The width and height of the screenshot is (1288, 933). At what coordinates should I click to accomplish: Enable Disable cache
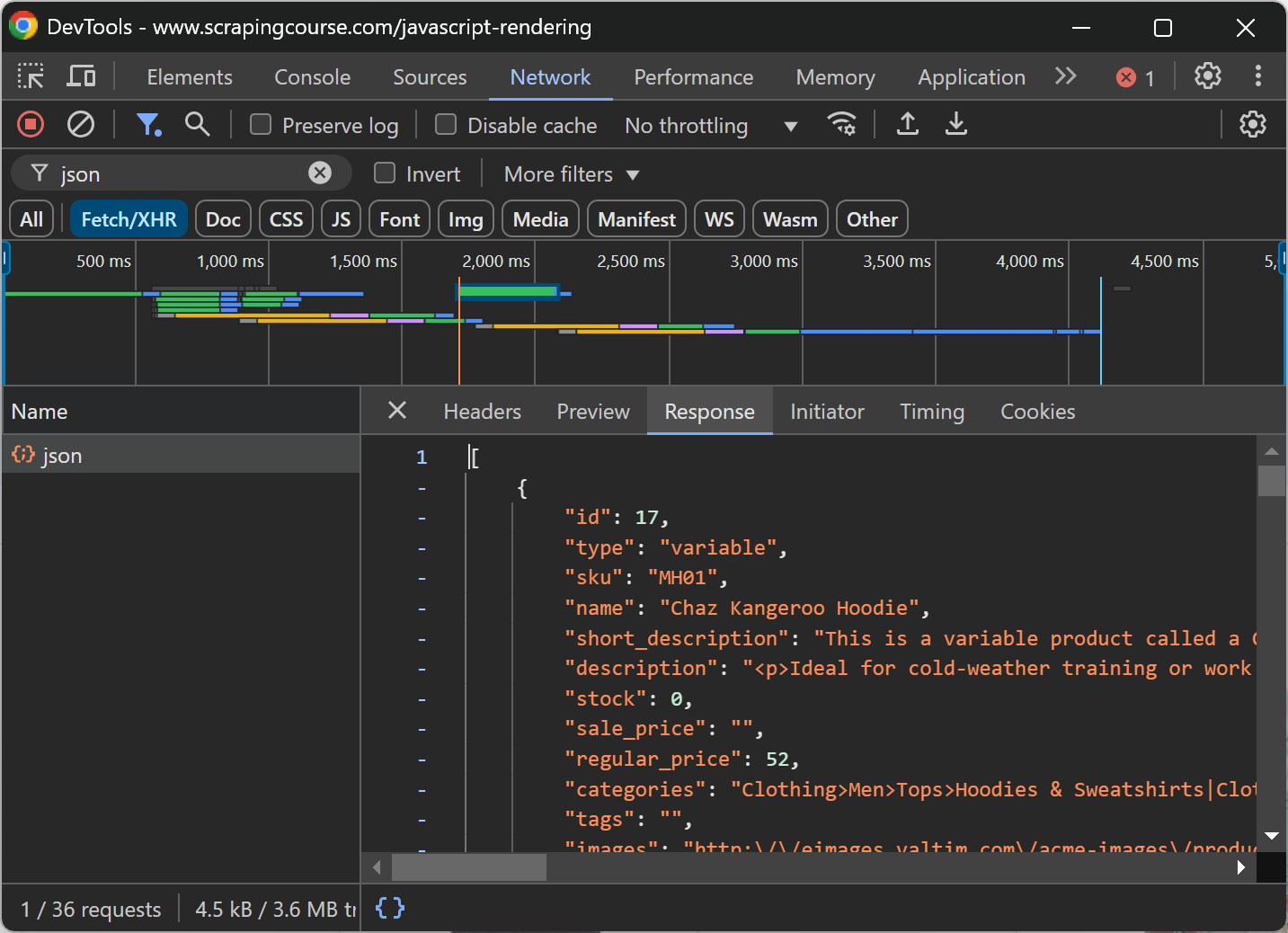(445, 125)
